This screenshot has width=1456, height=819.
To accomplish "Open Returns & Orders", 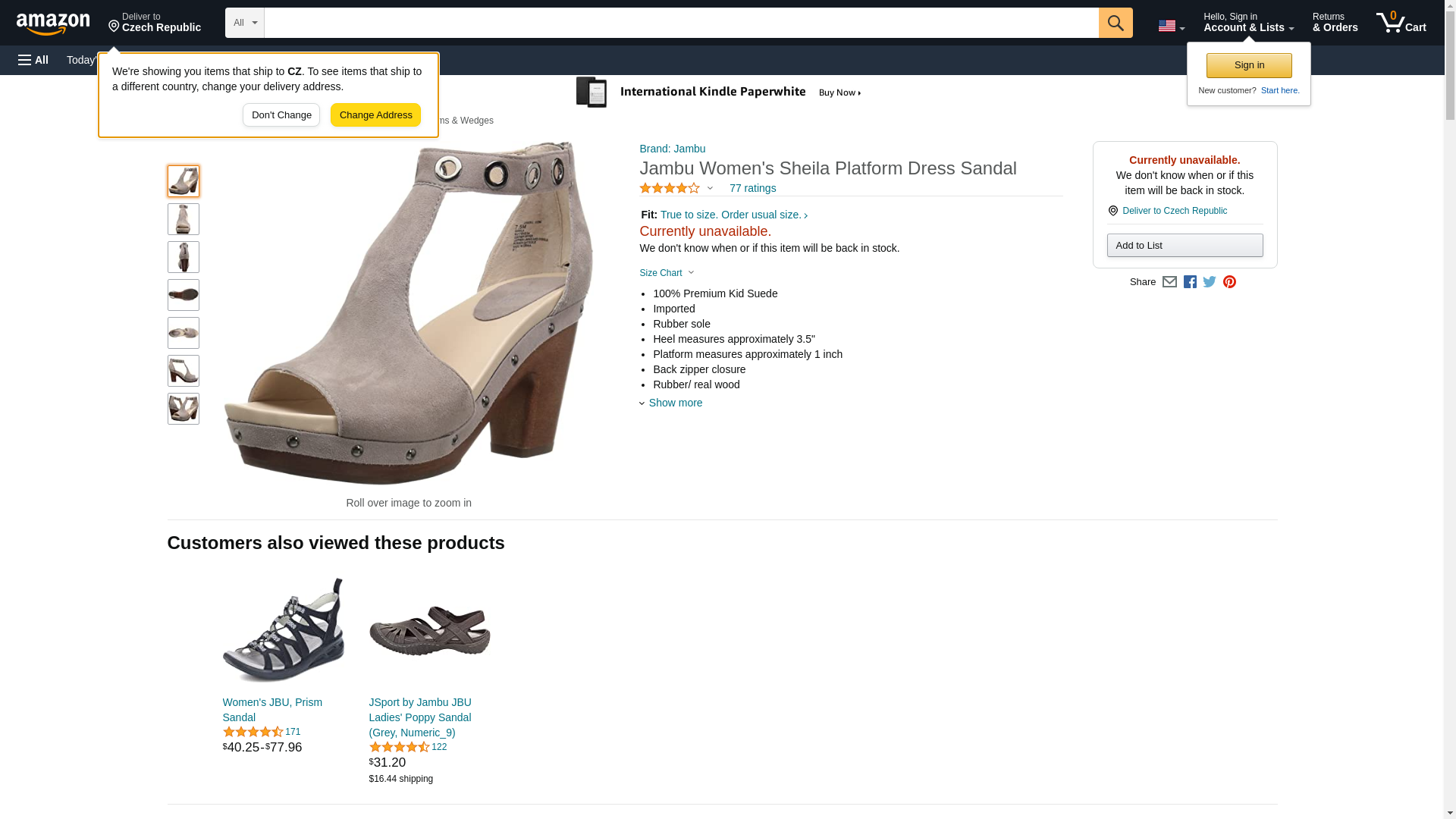I will coord(1335,23).
